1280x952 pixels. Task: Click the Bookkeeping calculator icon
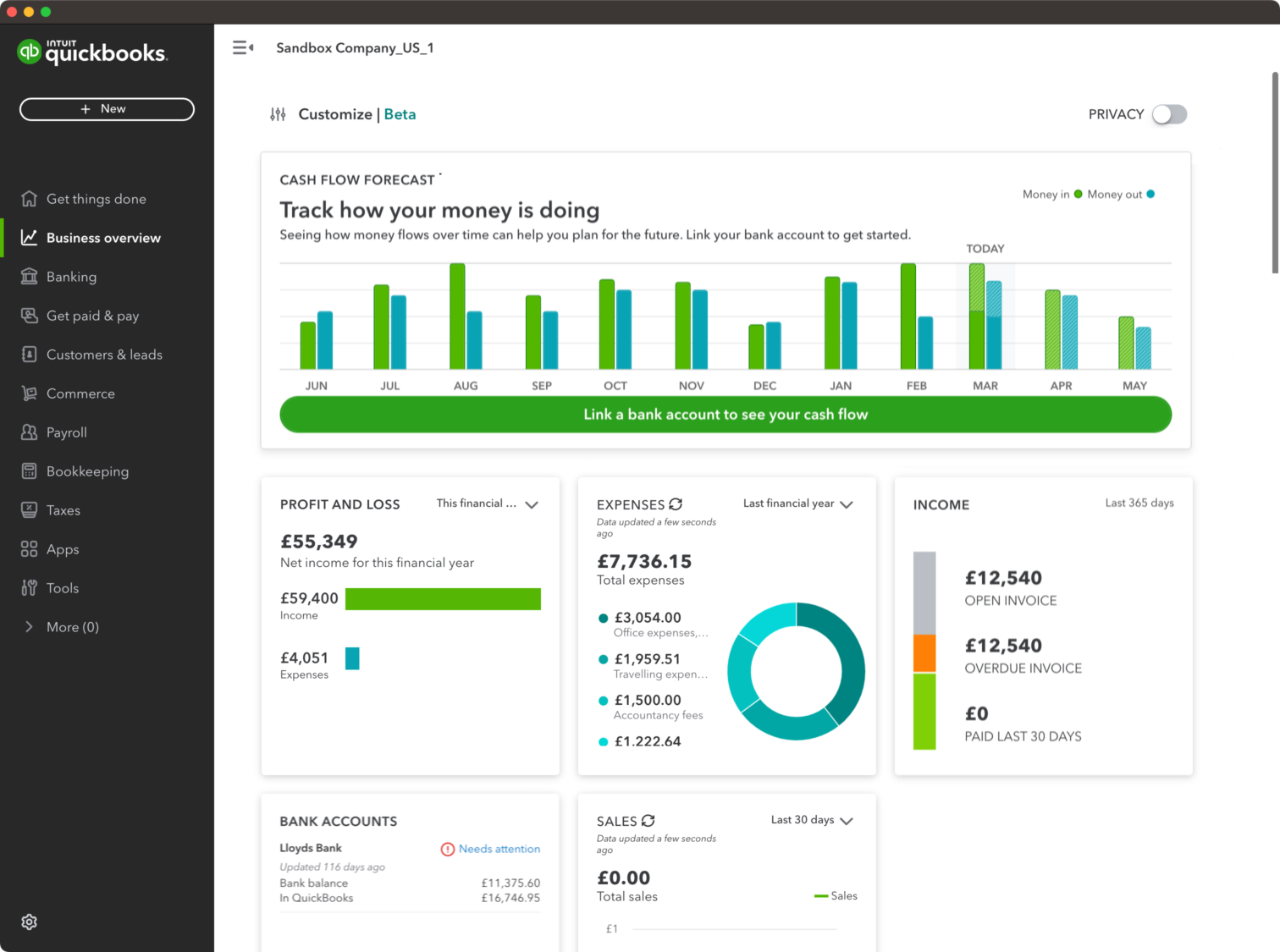coord(29,471)
